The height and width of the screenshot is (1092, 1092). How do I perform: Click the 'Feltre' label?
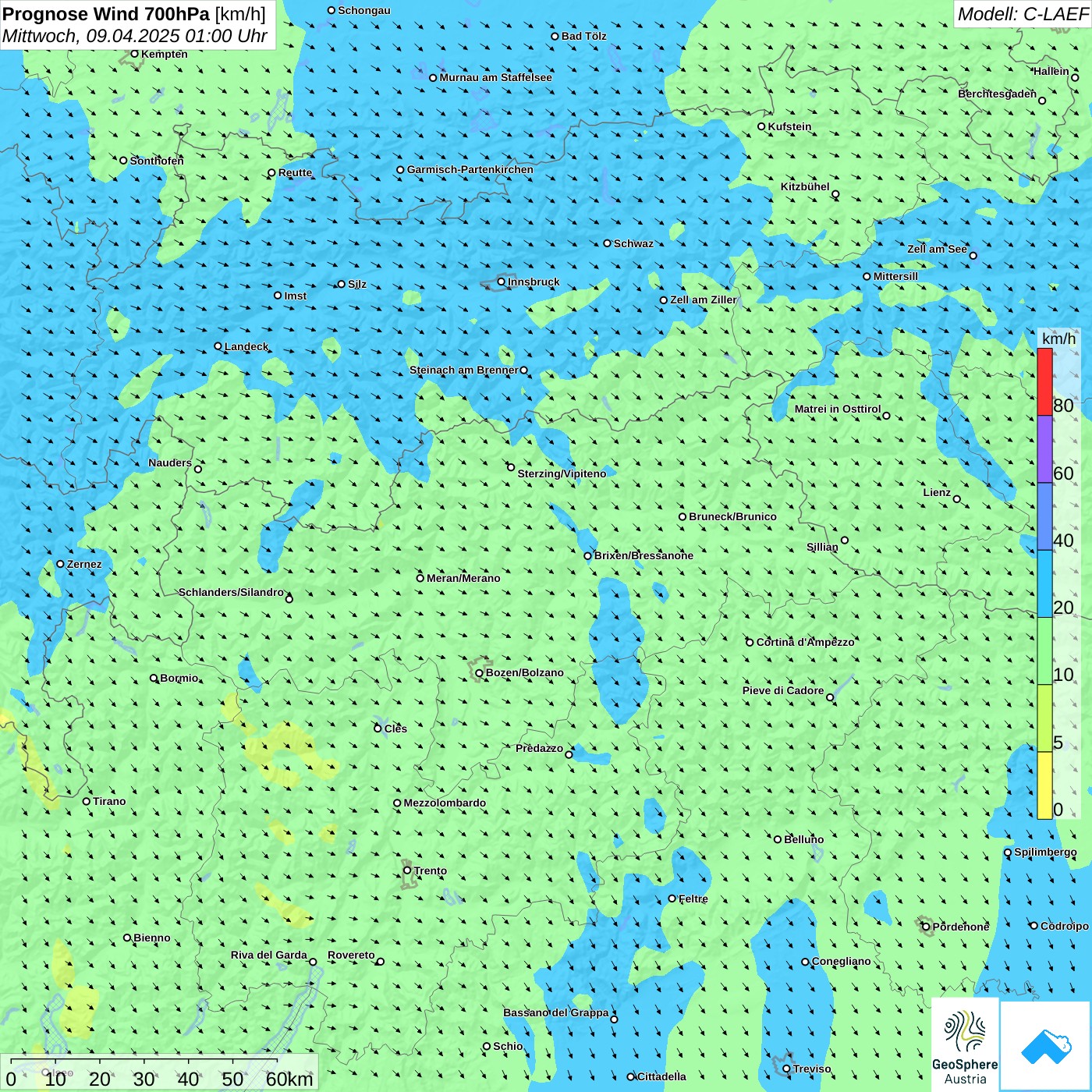click(x=693, y=899)
